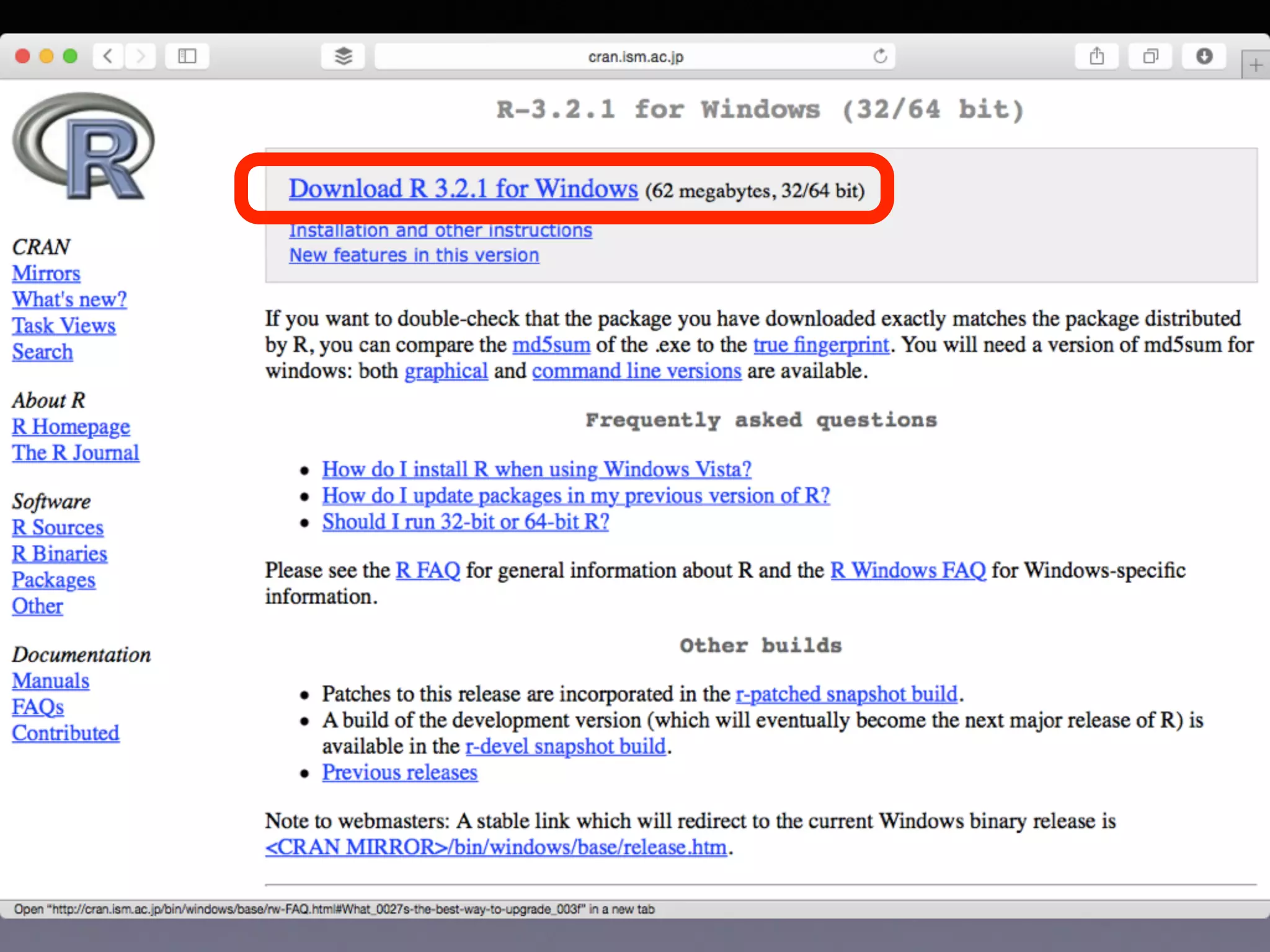Click the R logo image
Image resolution: width=1270 pixels, height=952 pixels.
pos(84,147)
